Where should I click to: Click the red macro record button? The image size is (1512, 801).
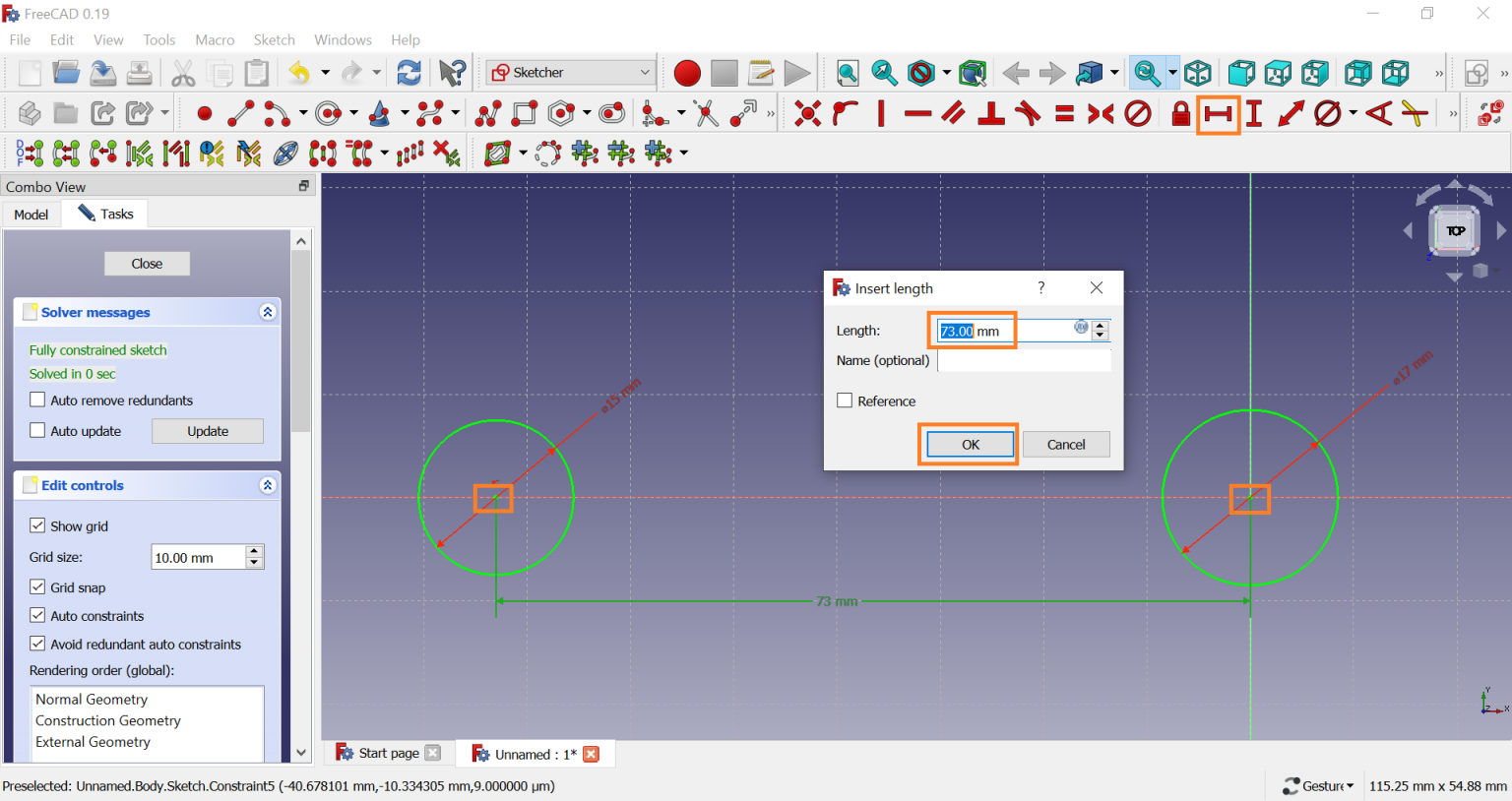click(687, 73)
